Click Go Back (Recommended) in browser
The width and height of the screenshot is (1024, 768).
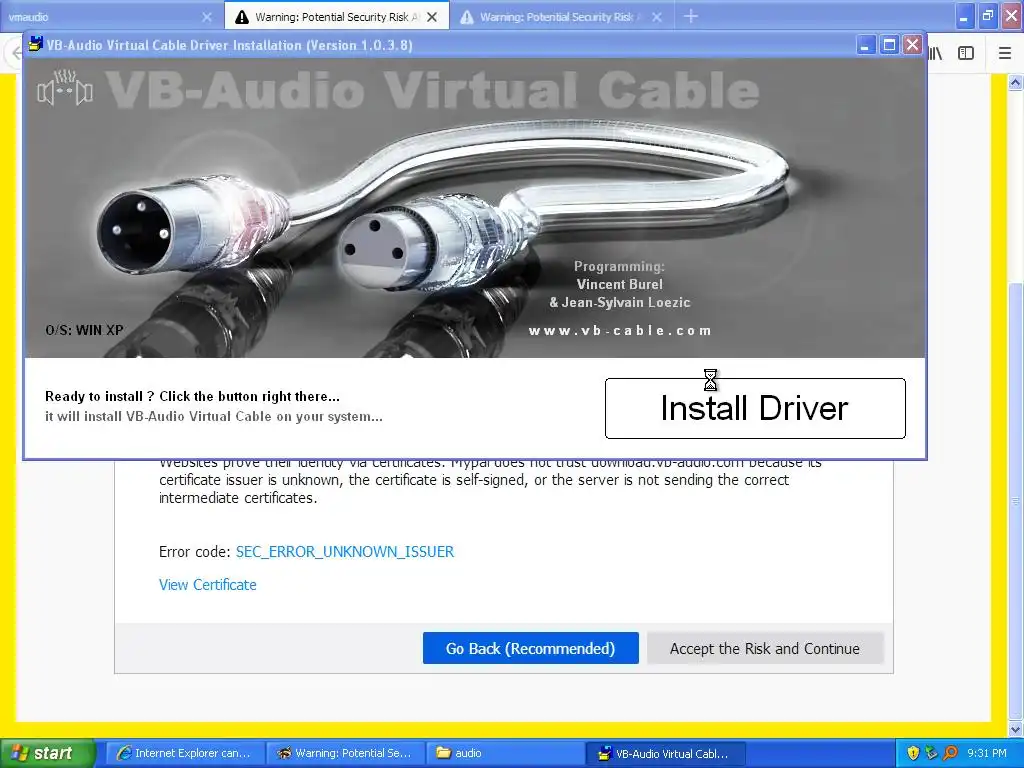tap(530, 648)
